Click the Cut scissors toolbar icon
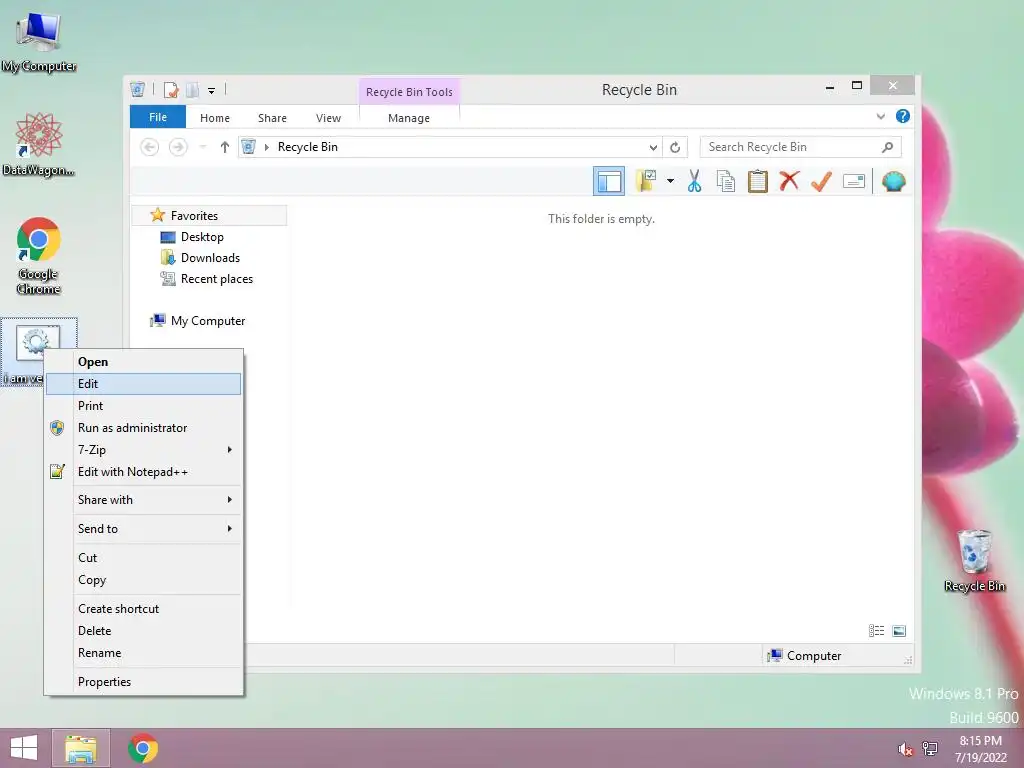 [694, 181]
